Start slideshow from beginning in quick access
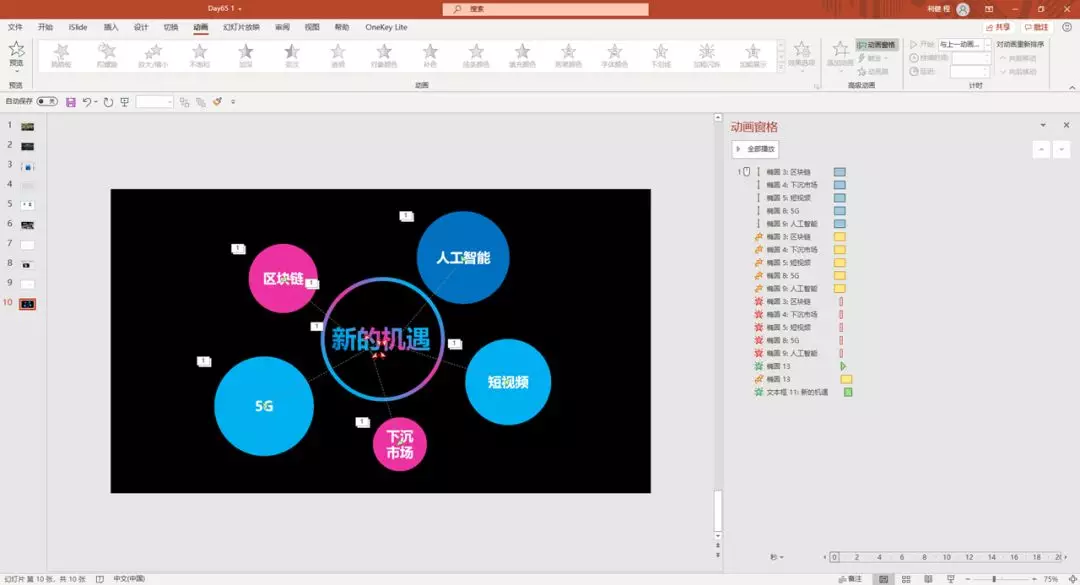 coord(125,102)
